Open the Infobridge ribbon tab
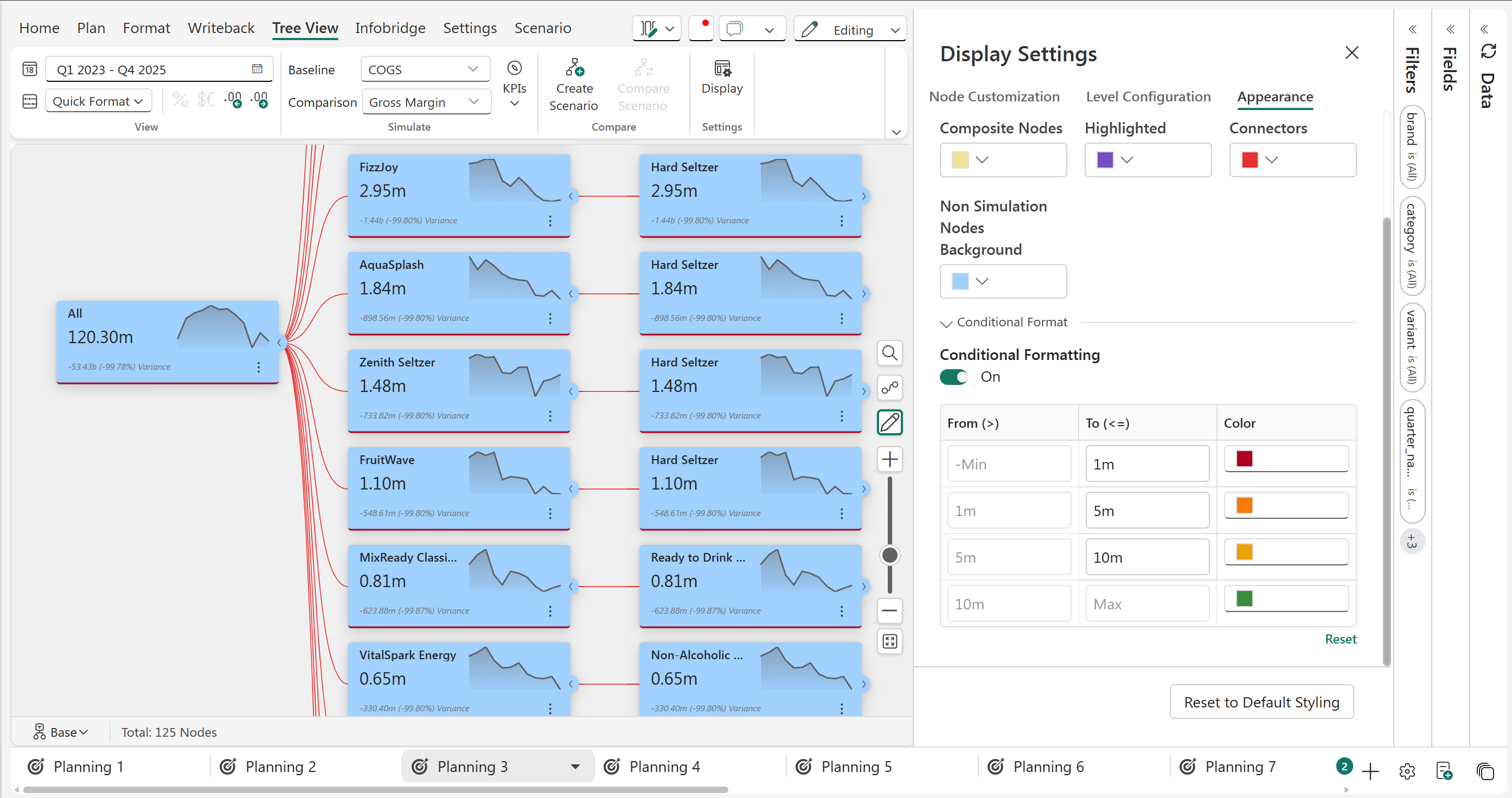Image resolution: width=1512 pixels, height=798 pixels. (390, 28)
